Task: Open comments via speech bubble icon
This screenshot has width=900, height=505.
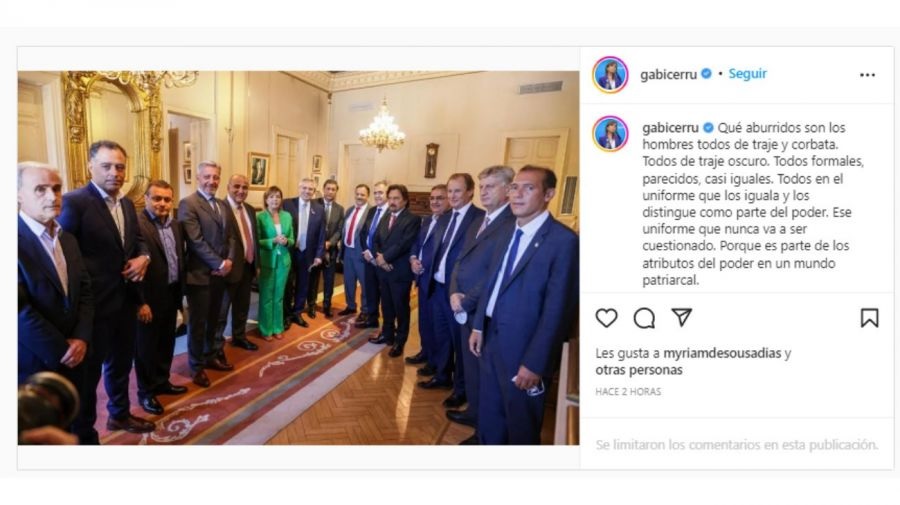Action: (644, 318)
